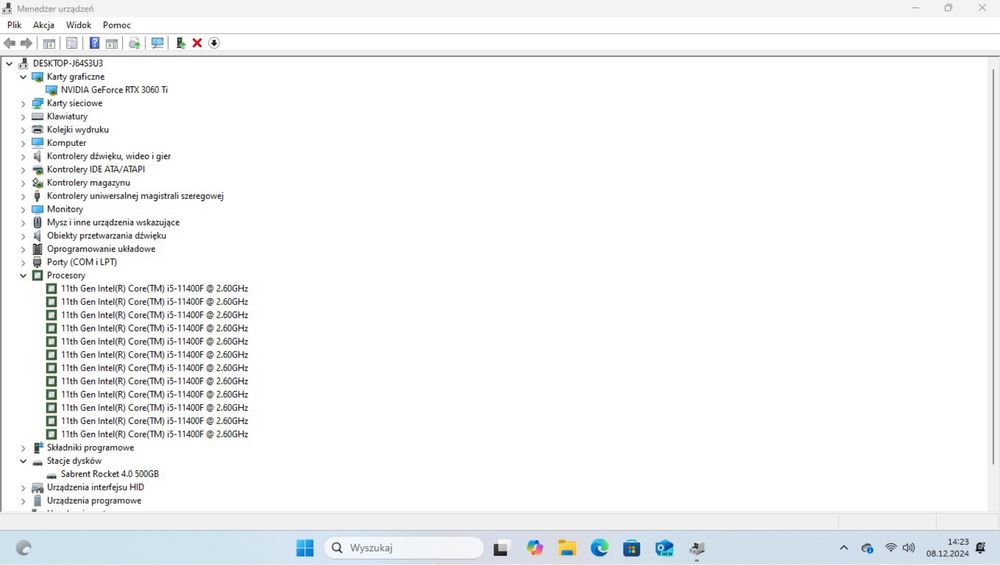Click the Back arrow in the toolbar
The image size is (1000, 565).
10,43
